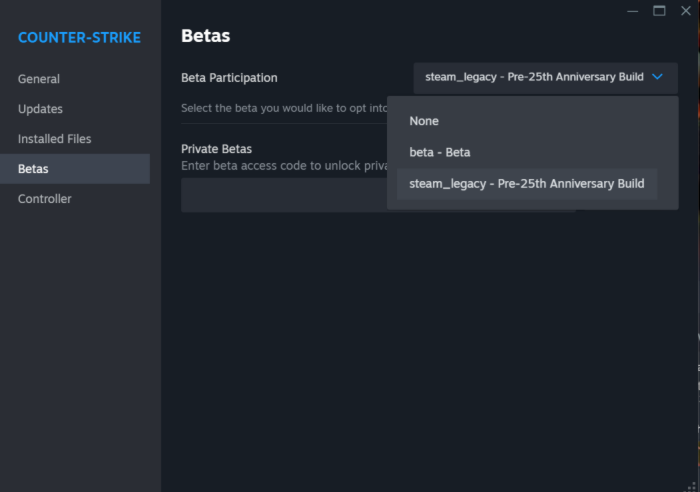This screenshot has height=492, width=700.
Task: Select the beta - Beta option
Action: click(x=439, y=152)
